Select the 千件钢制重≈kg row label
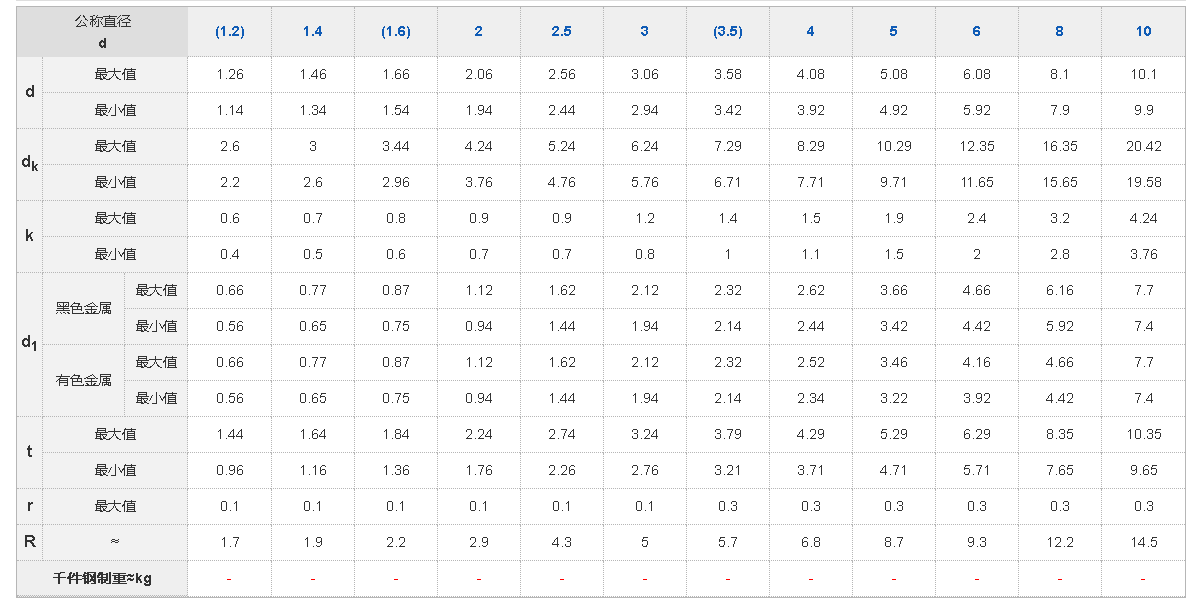Screen dimensions: 1200x607 tap(102, 578)
